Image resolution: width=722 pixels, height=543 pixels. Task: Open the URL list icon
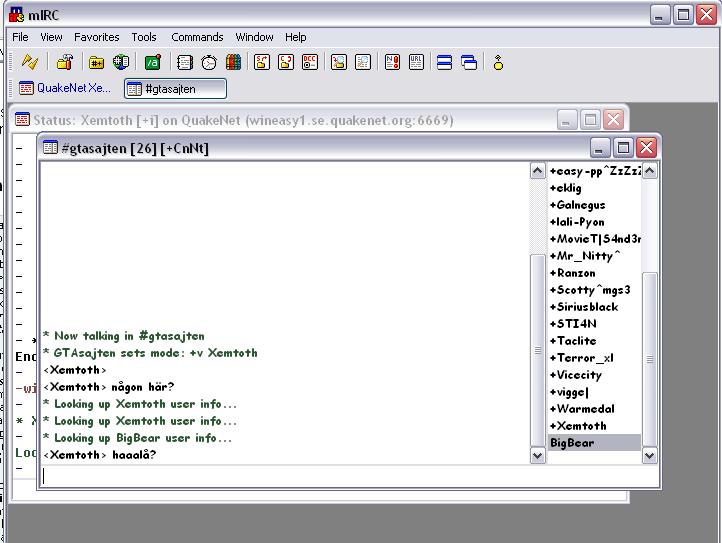(x=416, y=62)
